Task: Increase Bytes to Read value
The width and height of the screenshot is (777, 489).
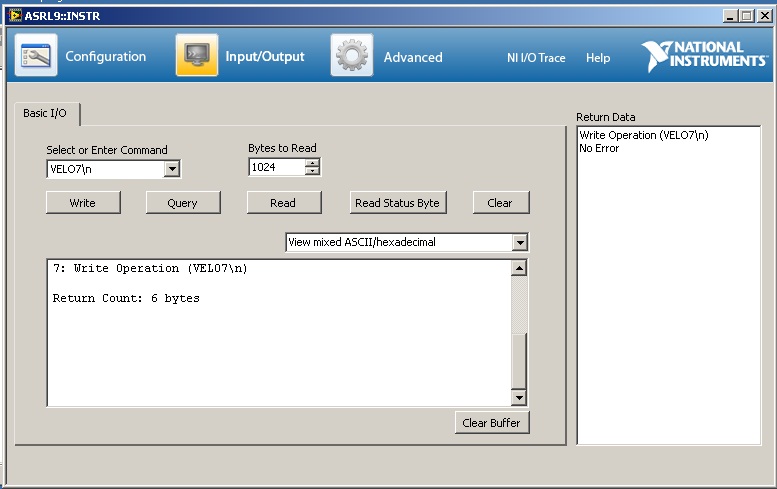Action: coord(313,163)
